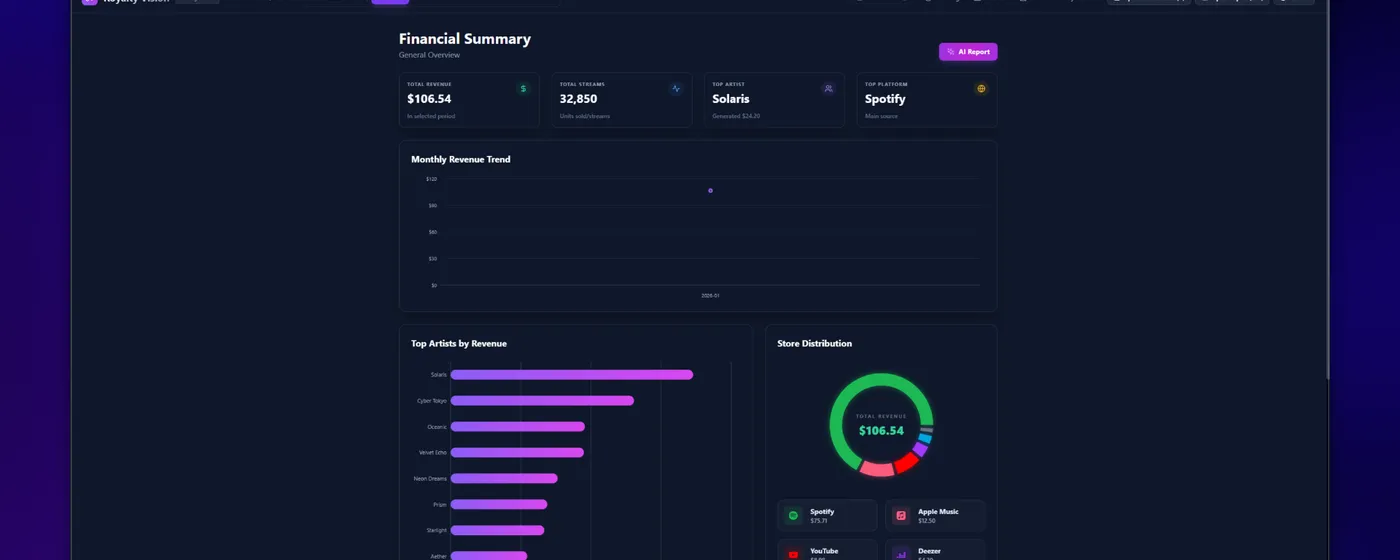Click the red YouTube icon in store list
The width and height of the screenshot is (1400, 560).
793,554
